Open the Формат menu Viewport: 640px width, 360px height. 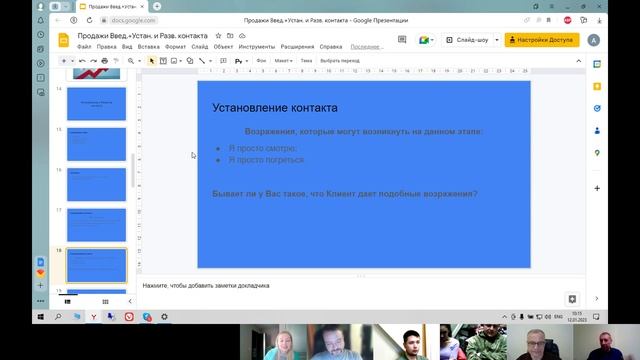point(176,47)
